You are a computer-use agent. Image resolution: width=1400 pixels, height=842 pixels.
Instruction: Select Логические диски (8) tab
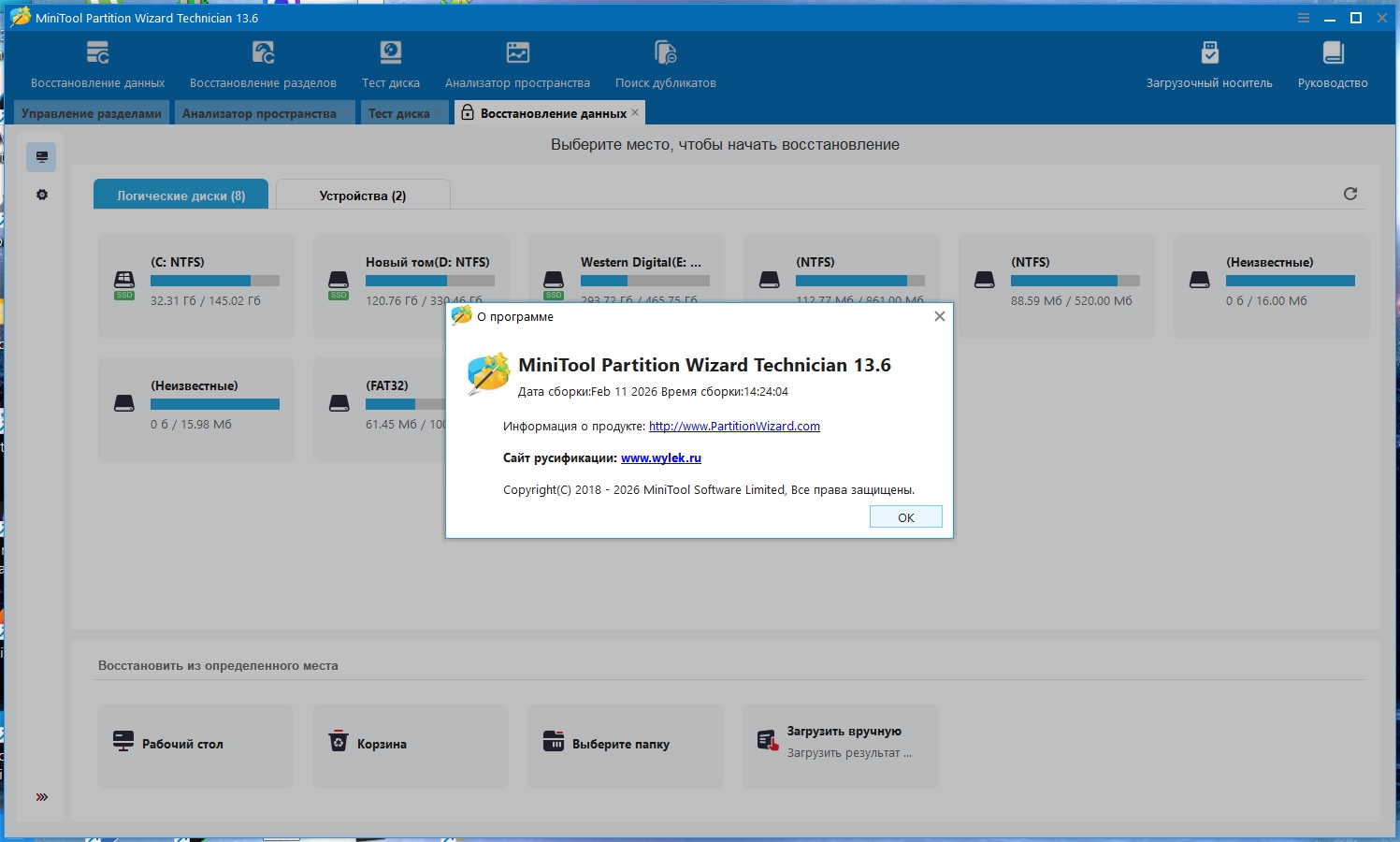point(181,195)
